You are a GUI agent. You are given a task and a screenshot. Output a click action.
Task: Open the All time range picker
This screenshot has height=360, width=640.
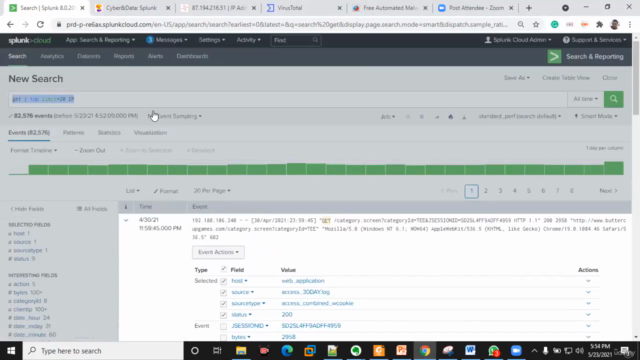[x=585, y=99]
